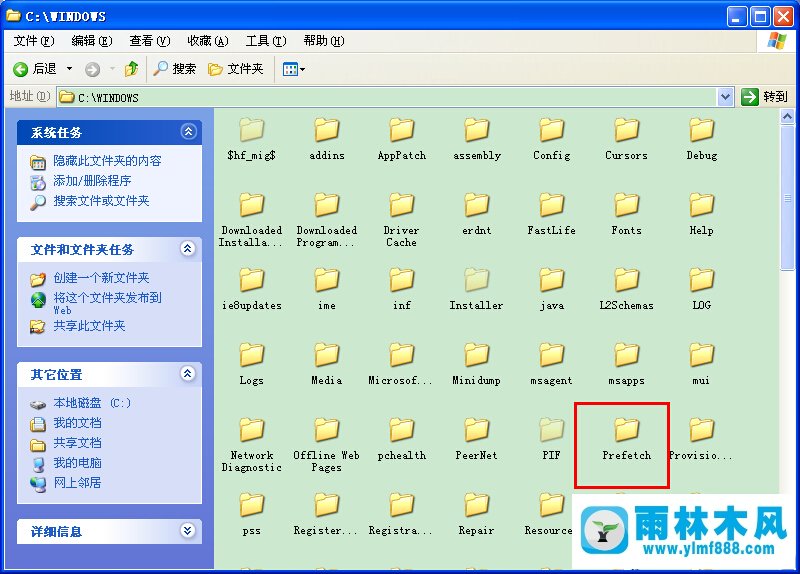Toggle the Folders pane button
This screenshot has height=574, width=800.
click(x=236, y=68)
